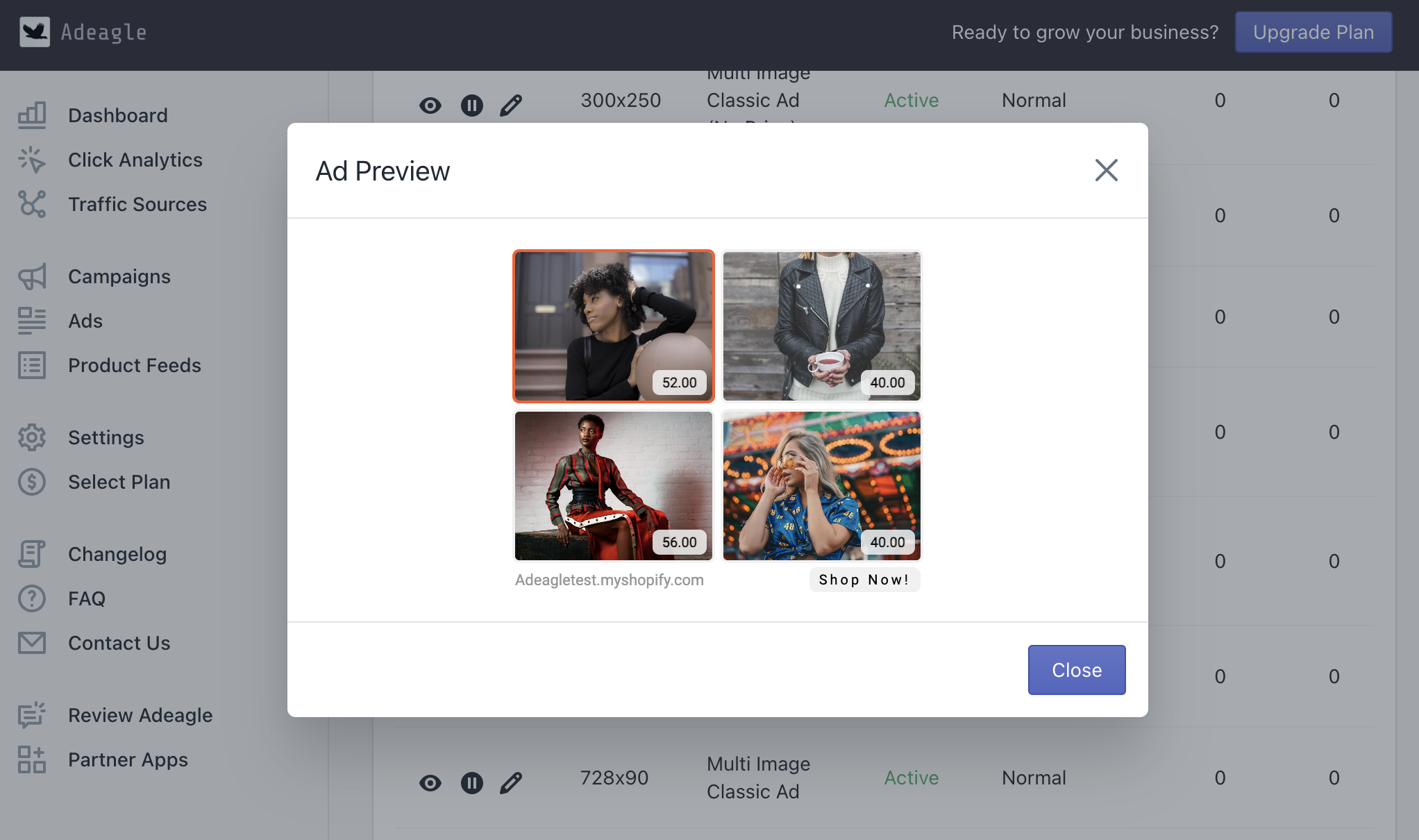This screenshot has width=1419, height=840.
Task: Navigate to Campaigns
Action: tap(119, 276)
